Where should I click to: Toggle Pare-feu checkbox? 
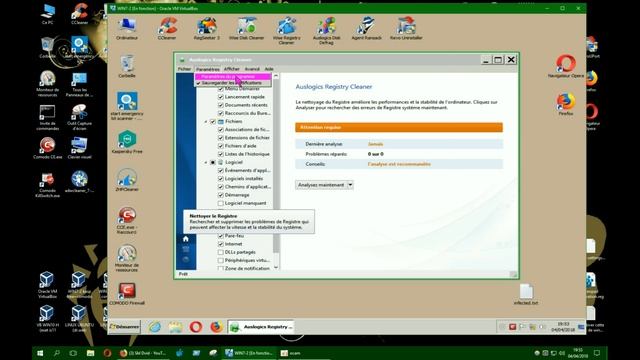tap(221, 236)
